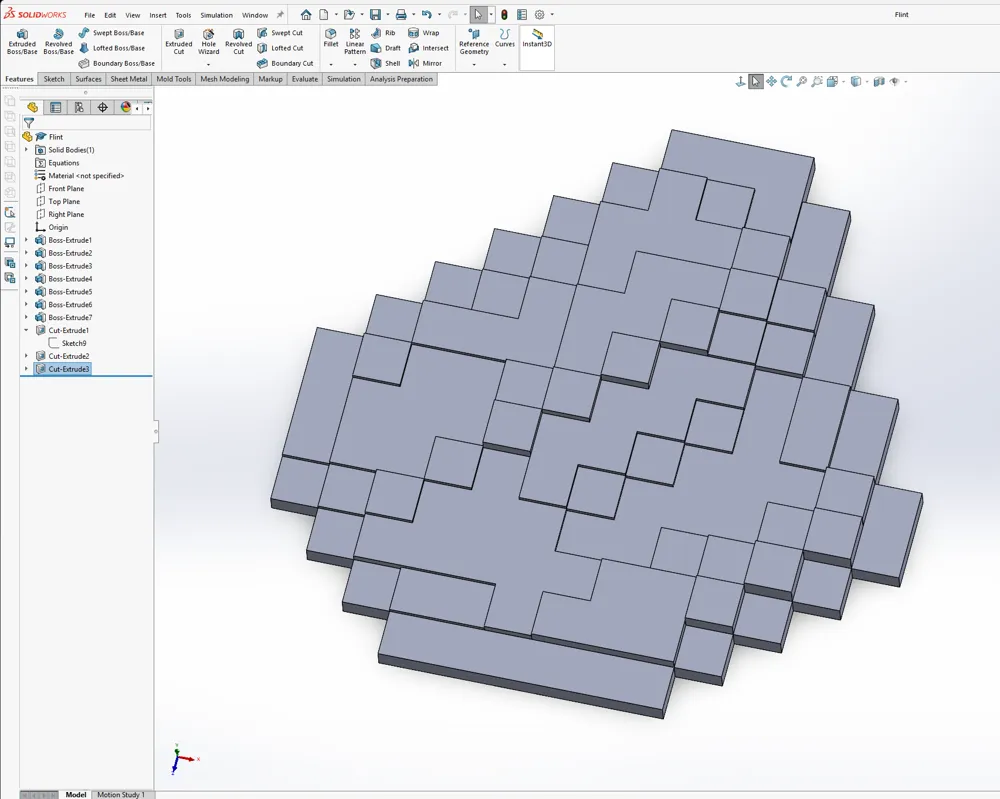
Task: Collapse Cut-Extrude1 in feature tree
Action: click(26, 330)
